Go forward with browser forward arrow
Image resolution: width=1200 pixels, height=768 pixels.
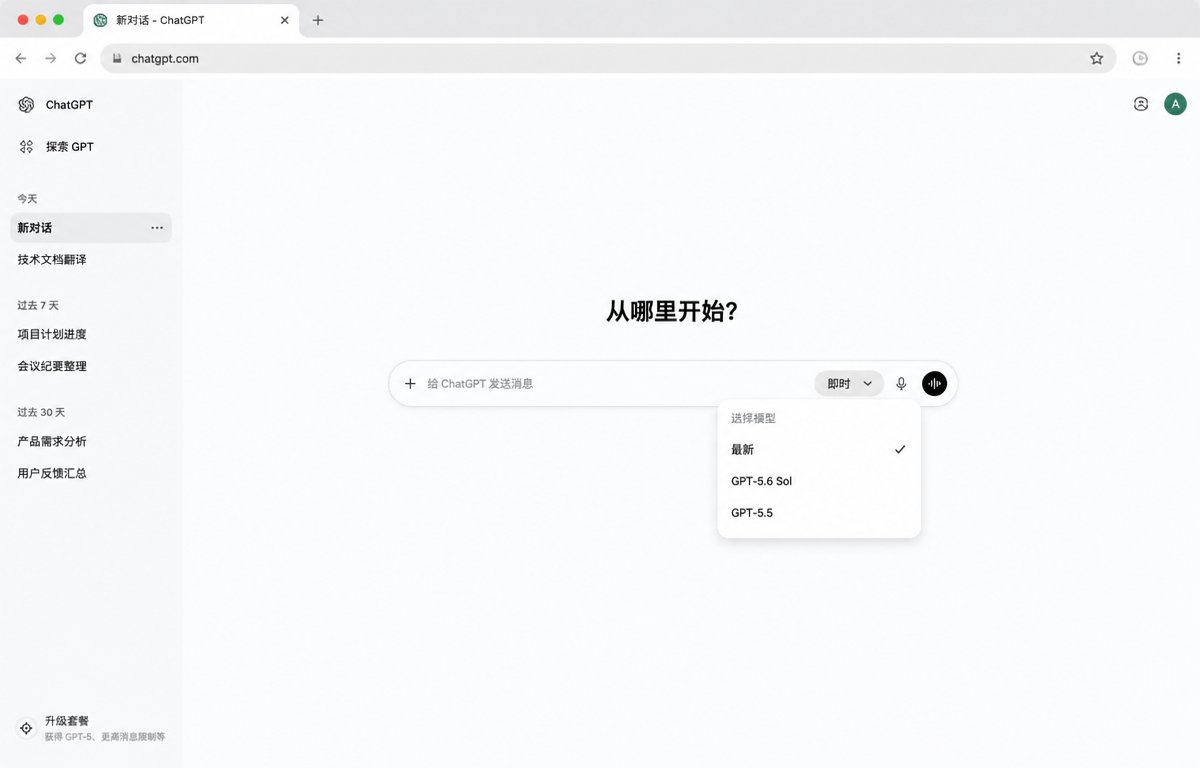coord(51,59)
